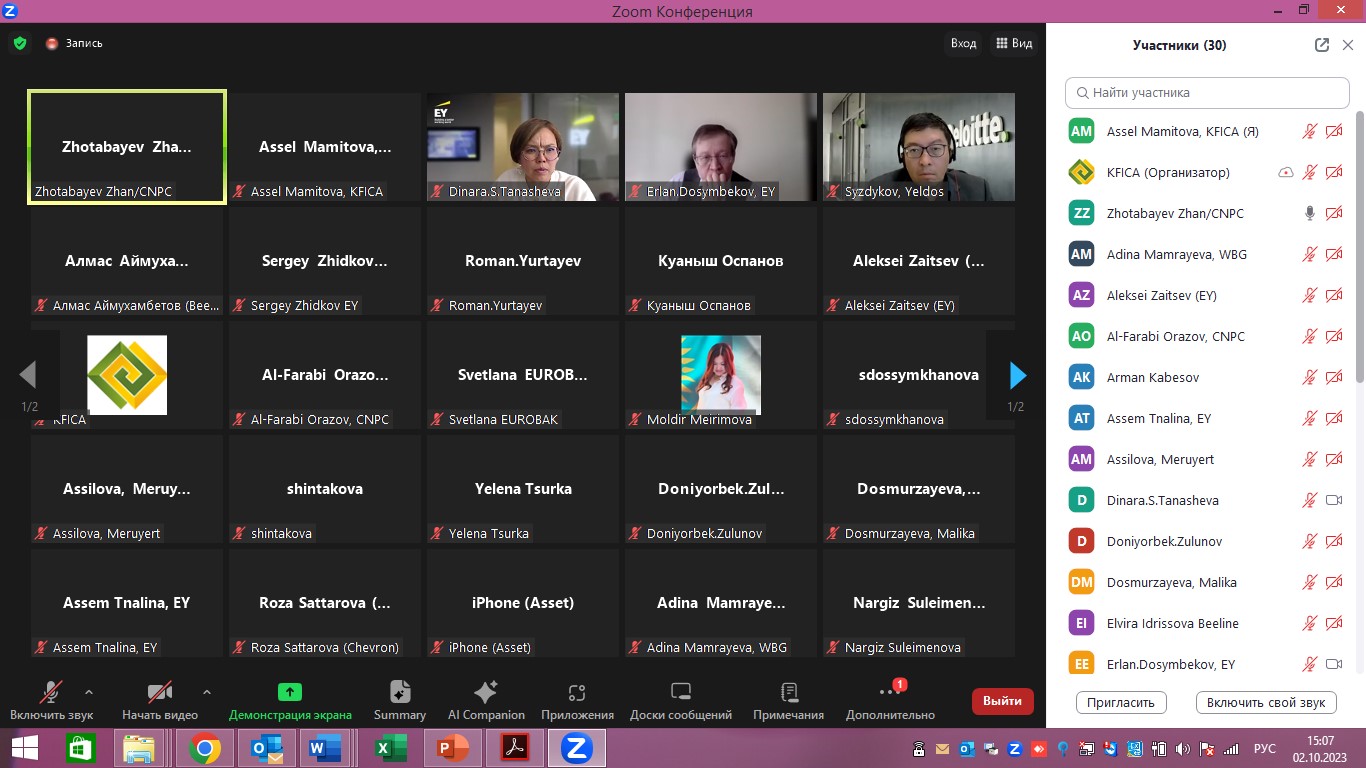This screenshot has width=1366, height=768.
Task: Click Пригласить invite button
Action: (x=1121, y=702)
